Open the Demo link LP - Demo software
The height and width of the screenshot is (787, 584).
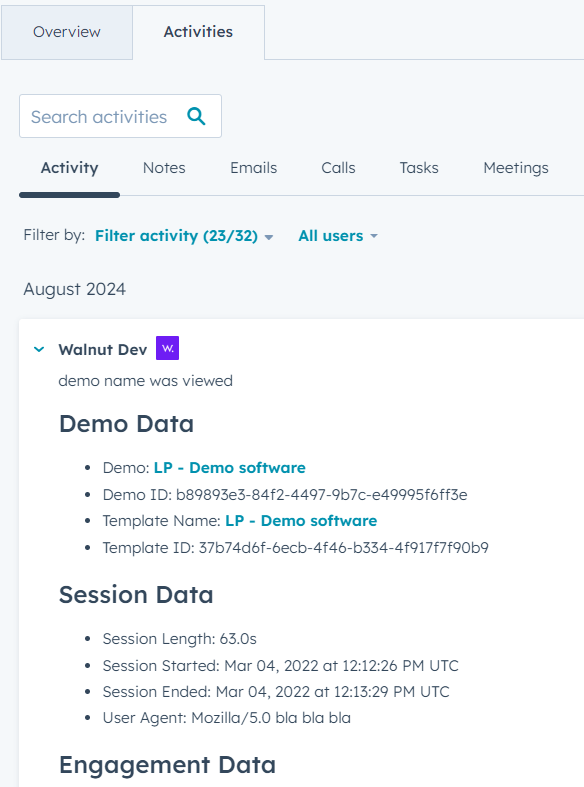(x=229, y=468)
